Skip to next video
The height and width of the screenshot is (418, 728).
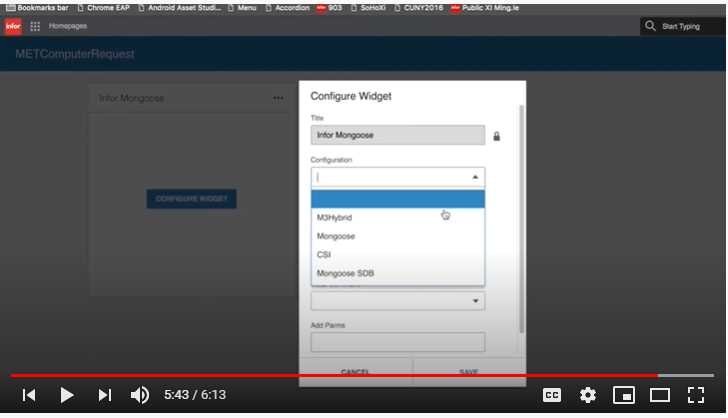pos(105,395)
